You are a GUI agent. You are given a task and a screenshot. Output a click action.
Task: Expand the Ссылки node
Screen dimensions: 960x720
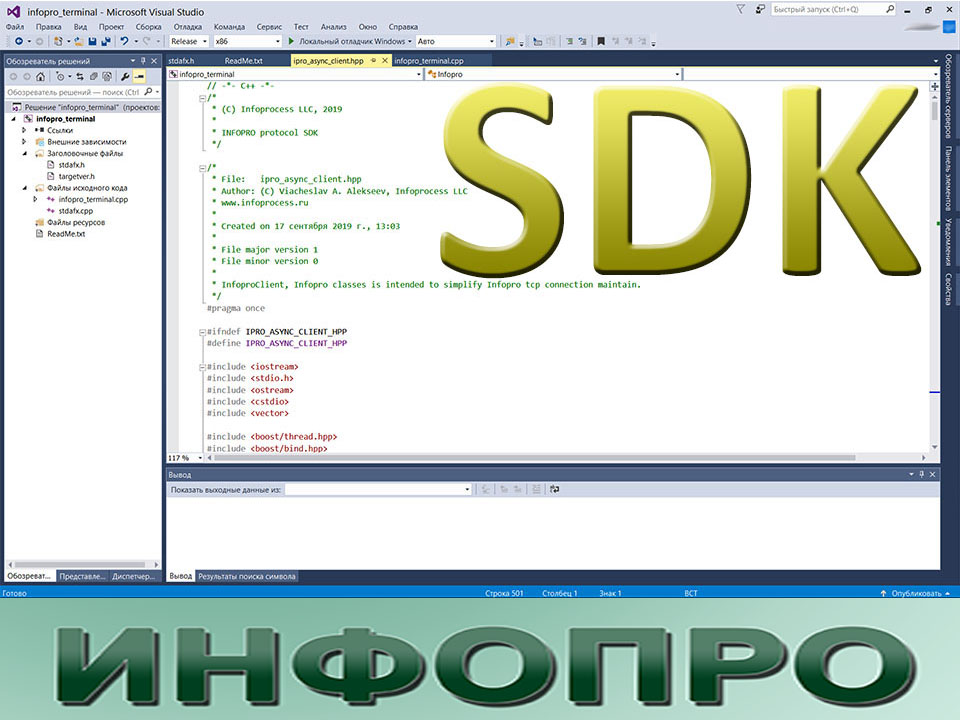pyautogui.click(x=24, y=130)
